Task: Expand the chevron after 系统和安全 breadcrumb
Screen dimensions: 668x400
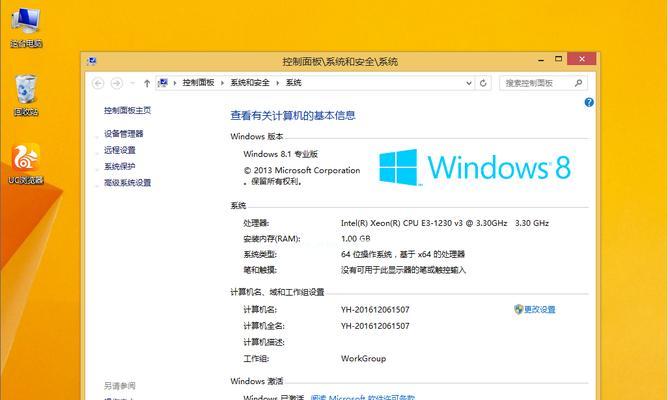Action: 277,83
